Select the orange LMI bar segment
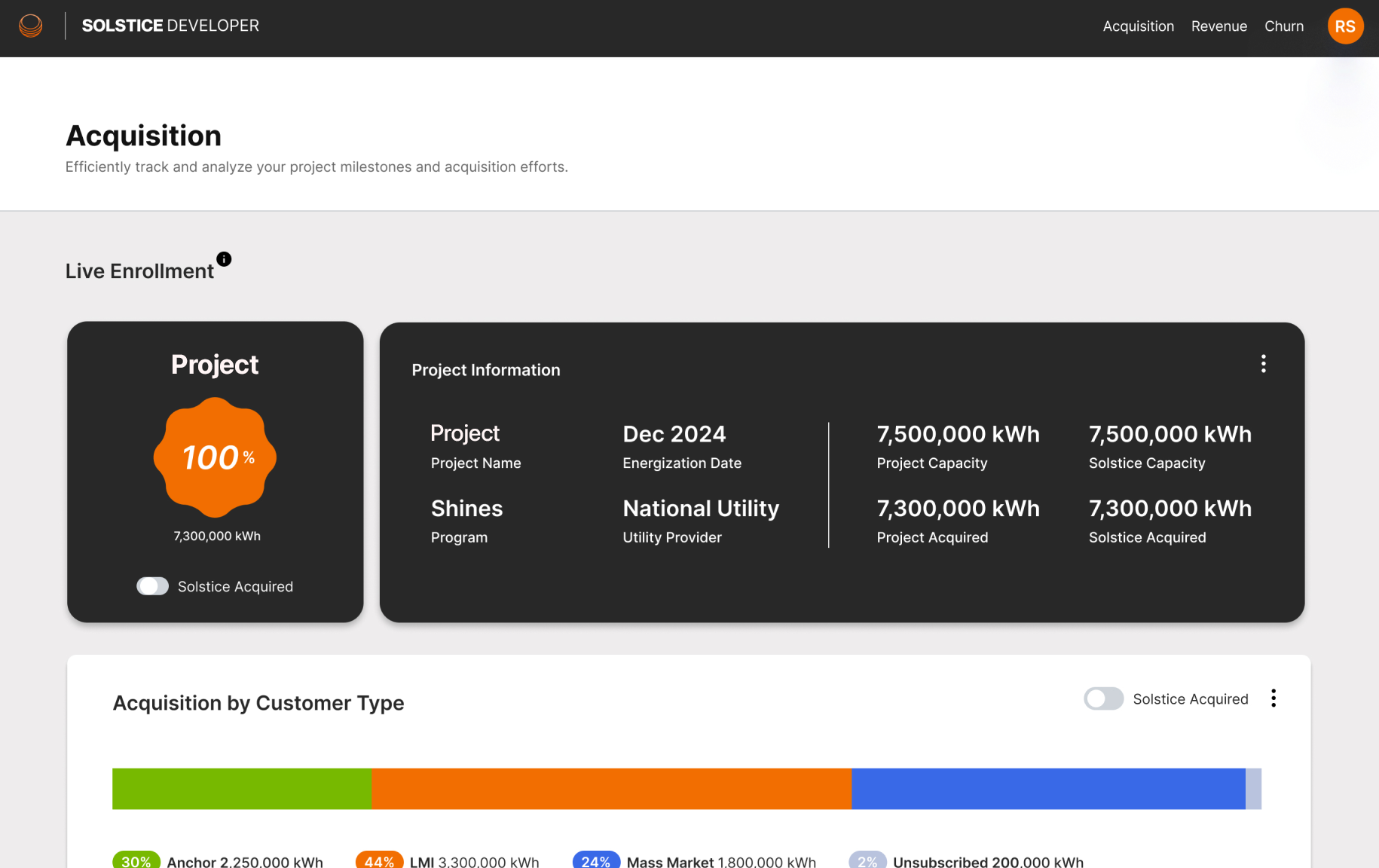1379x868 pixels. [x=611, y=789]
